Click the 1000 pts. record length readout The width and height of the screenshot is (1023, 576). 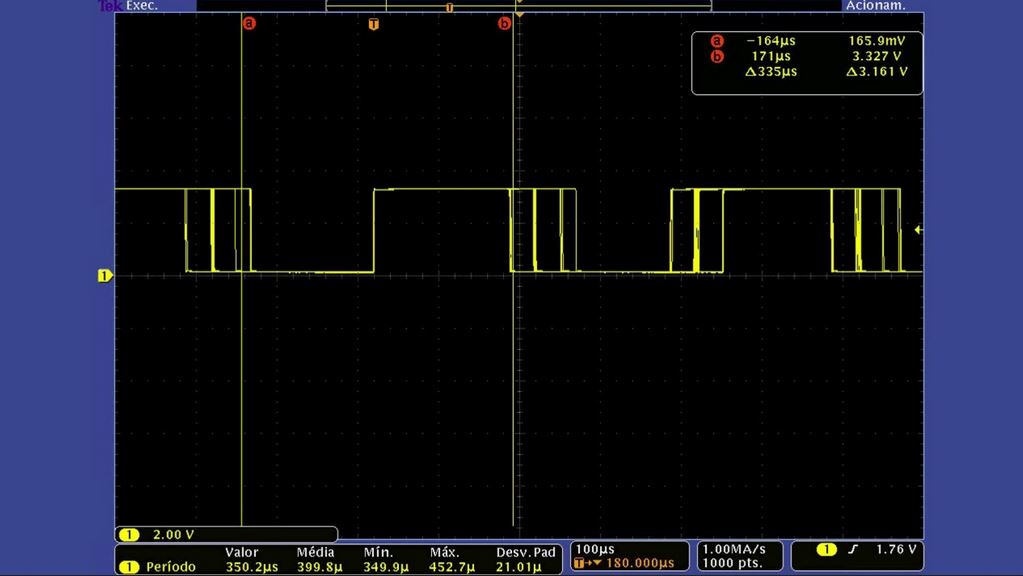pyautogui.click(x=732, y=562)
